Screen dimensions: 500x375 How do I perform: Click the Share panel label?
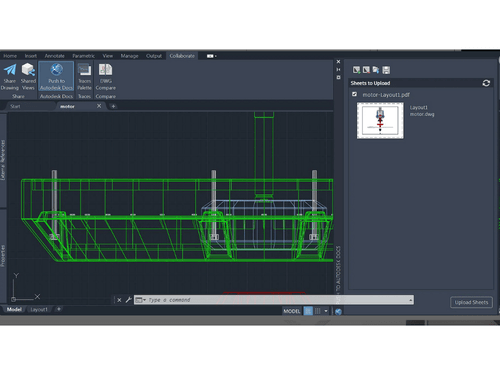[18, 96]
